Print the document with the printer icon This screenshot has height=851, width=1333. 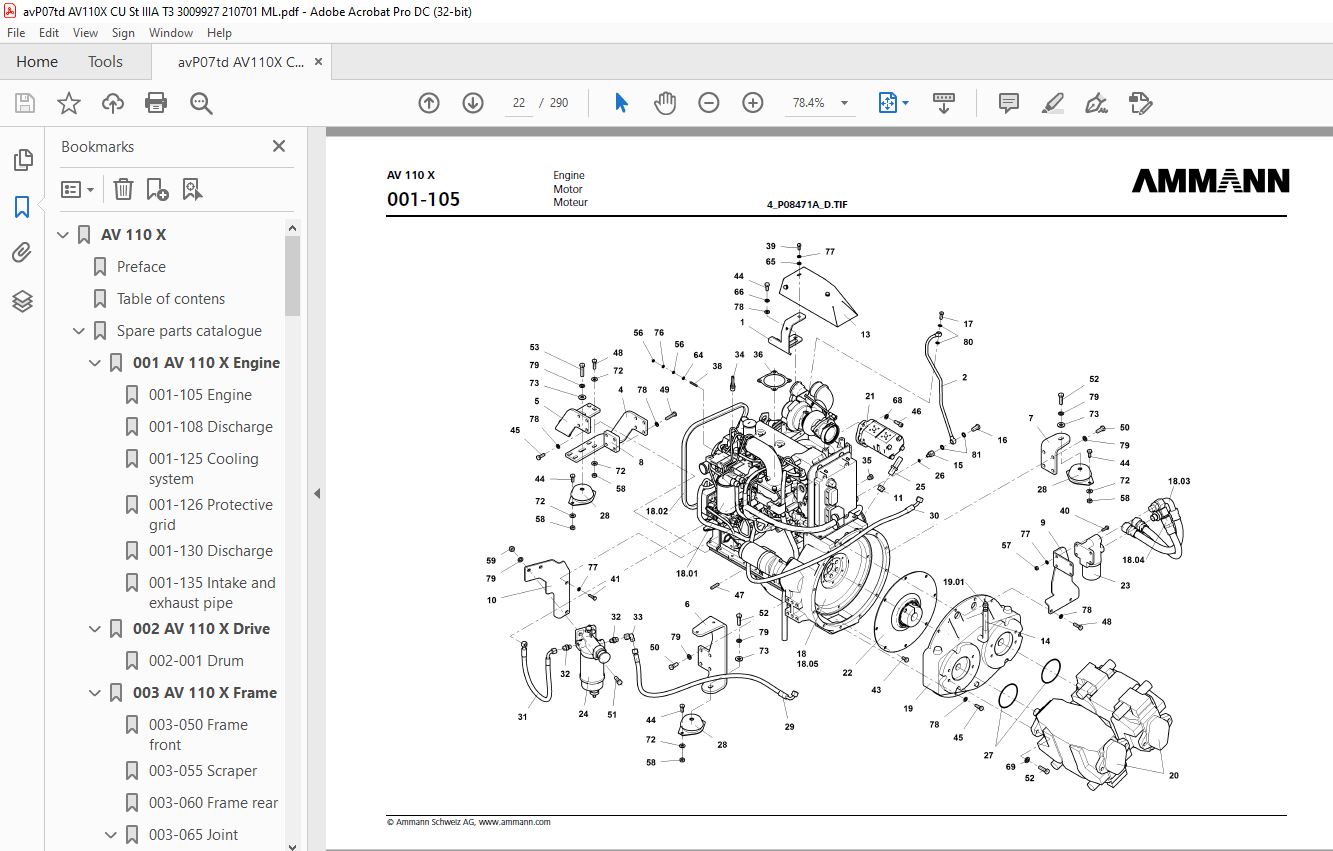156,103
